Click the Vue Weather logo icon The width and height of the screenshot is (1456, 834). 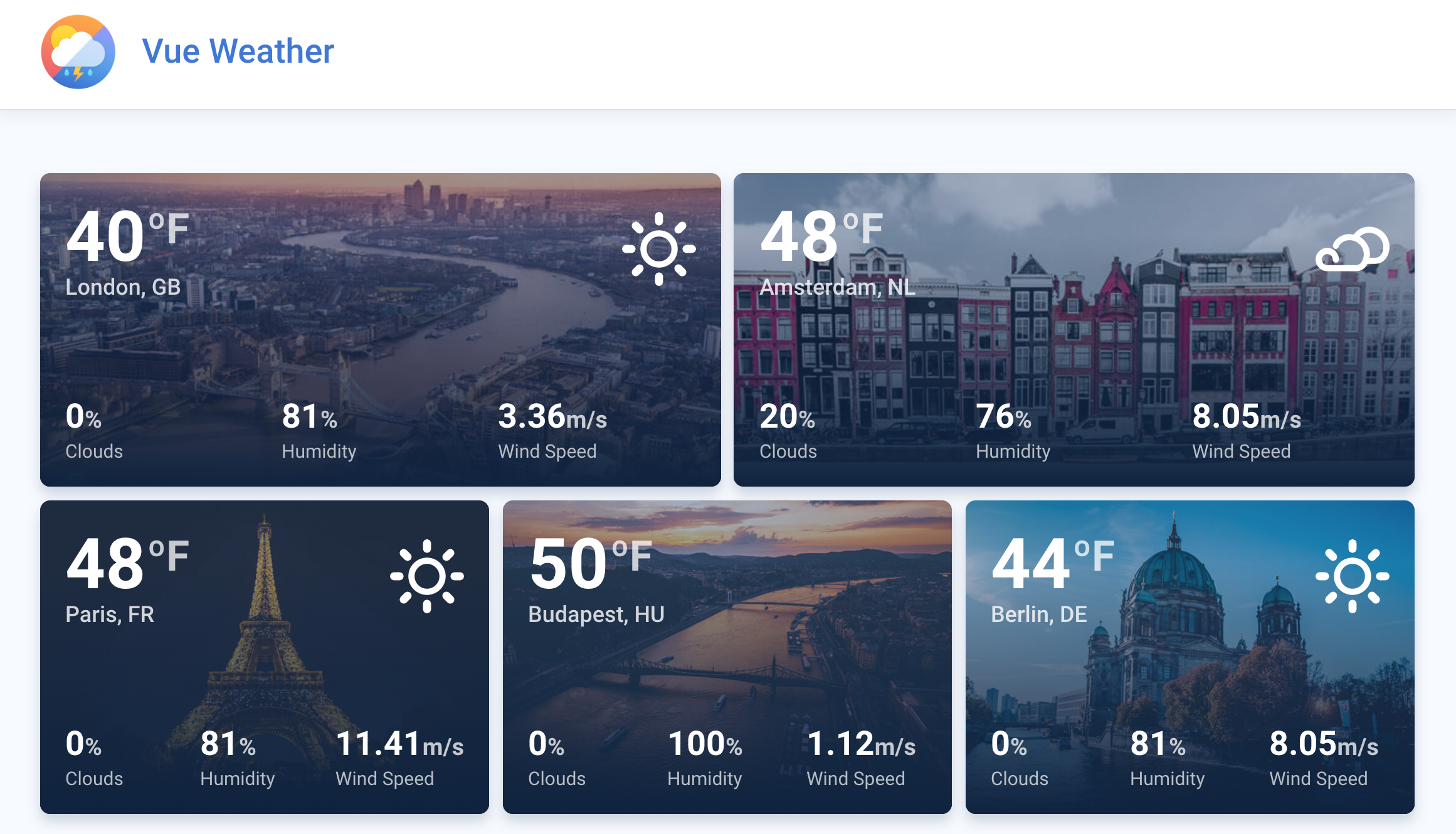78,52
